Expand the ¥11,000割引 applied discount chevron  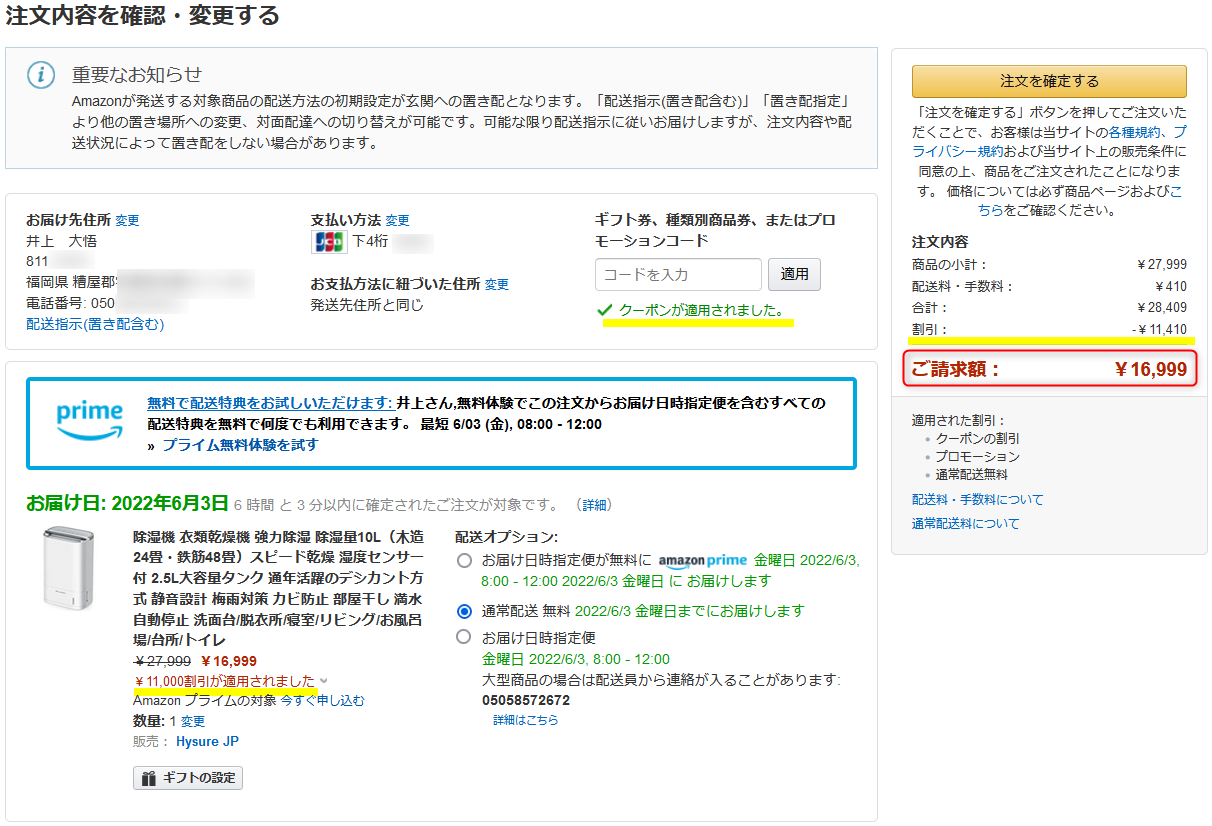coord(323,681)
